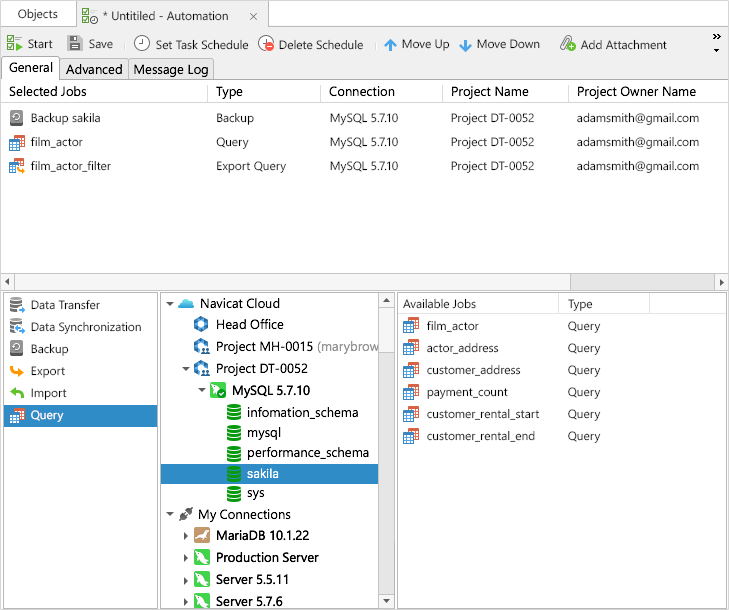Click Export Query type of film_actor_filter
729x610 pixels.
point(251,166)
